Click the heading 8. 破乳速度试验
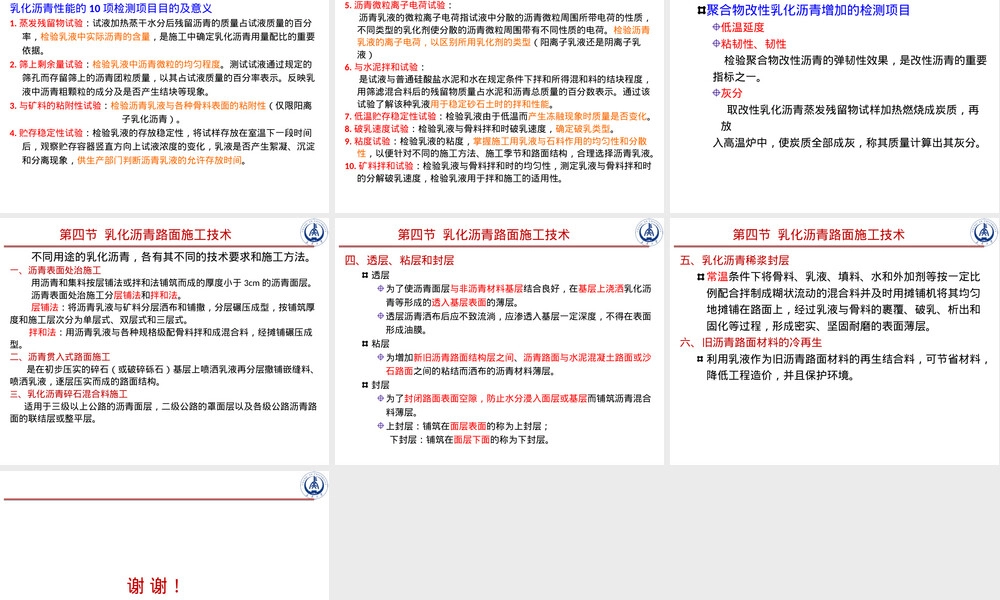This screenshot has width=1000, height=600. pos(376,129)
